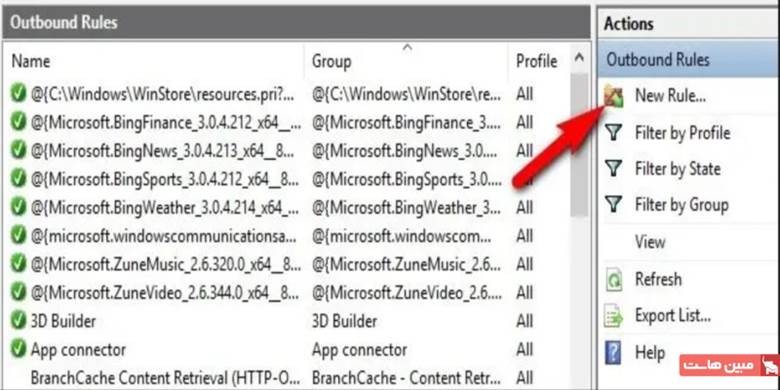Sort by the Profile column header
The height and width of the screenshot is (390, 780).
(536, 62)
